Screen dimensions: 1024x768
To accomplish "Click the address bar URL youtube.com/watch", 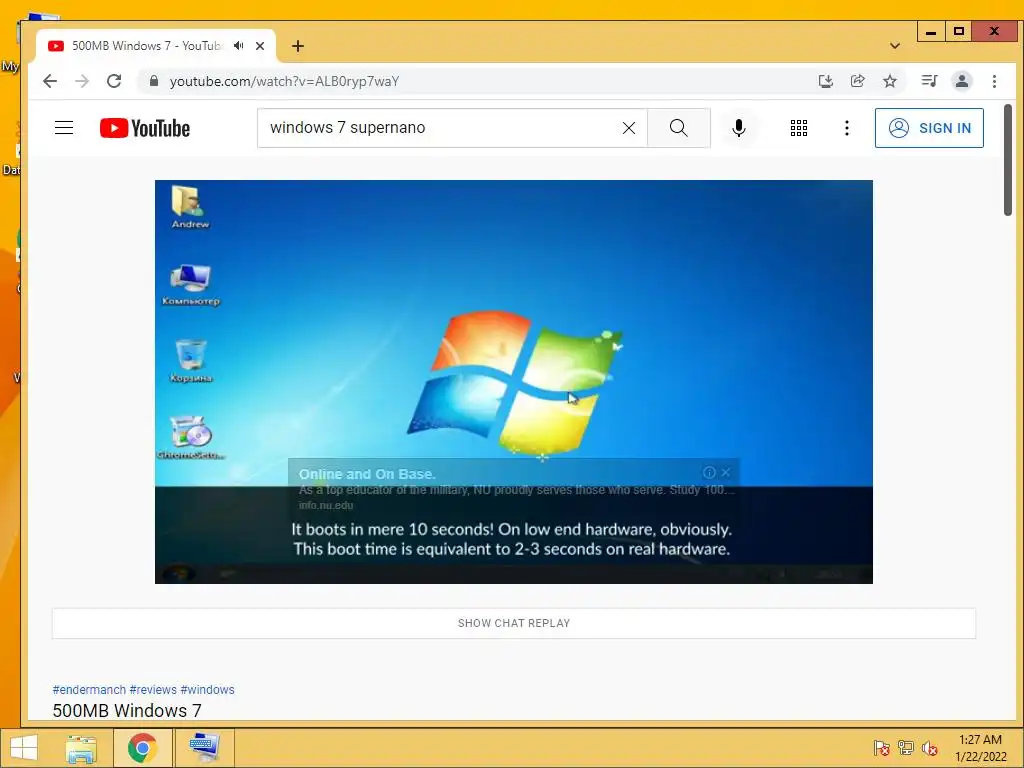I will [x=284, y=81].
